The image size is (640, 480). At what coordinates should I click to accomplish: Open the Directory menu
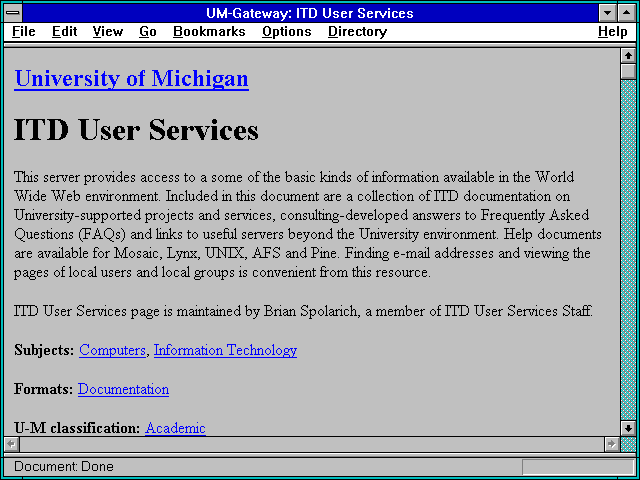tap(358, 32)
